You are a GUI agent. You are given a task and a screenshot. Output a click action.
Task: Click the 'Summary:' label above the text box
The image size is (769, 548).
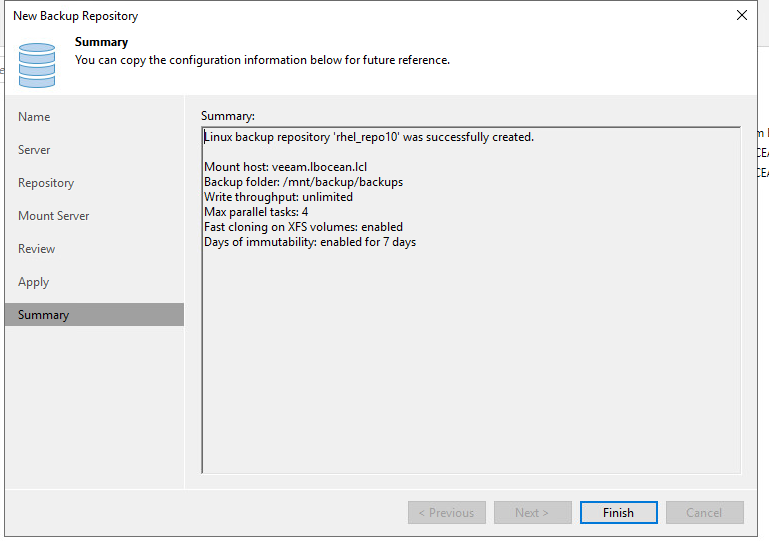[x=228, y=116]
